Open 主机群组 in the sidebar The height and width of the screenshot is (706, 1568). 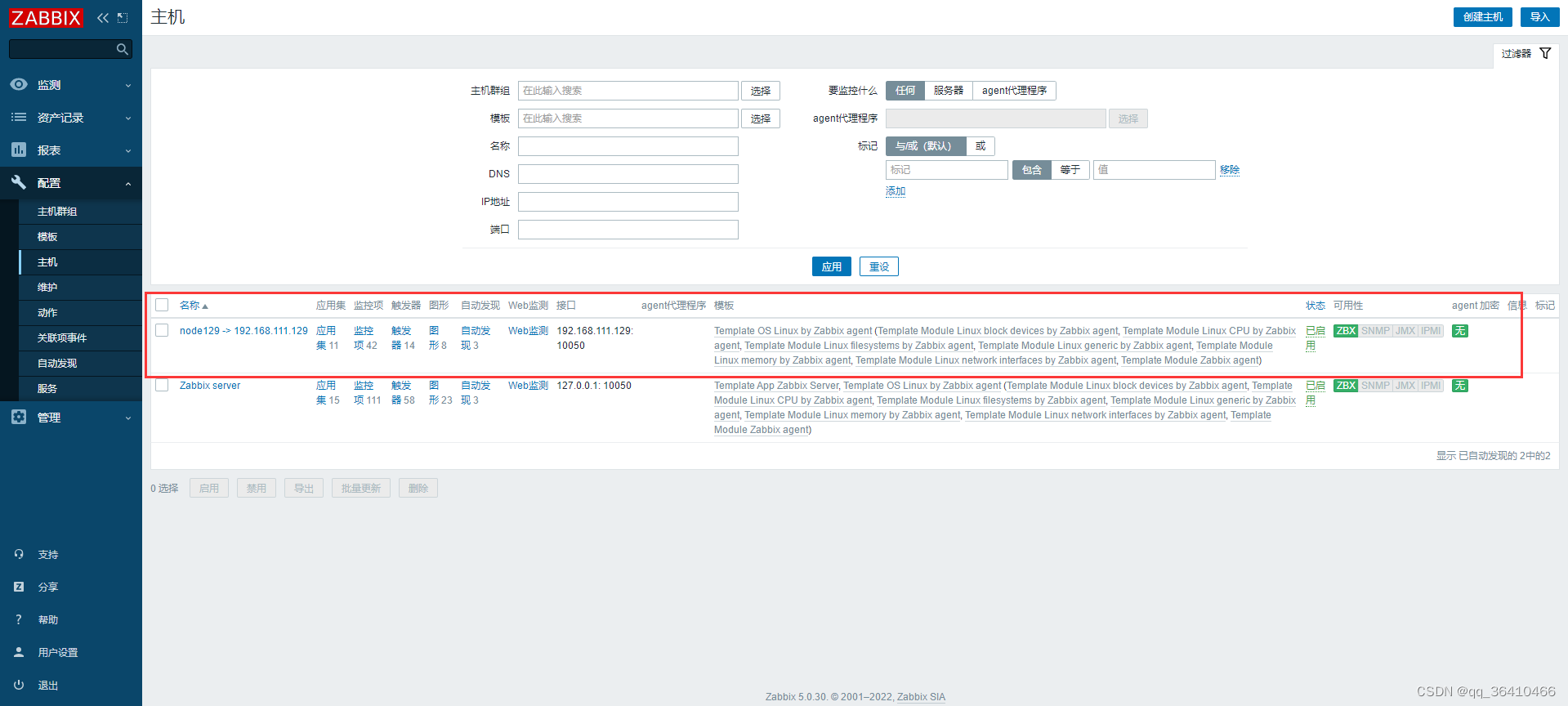(x=80, y=212)
